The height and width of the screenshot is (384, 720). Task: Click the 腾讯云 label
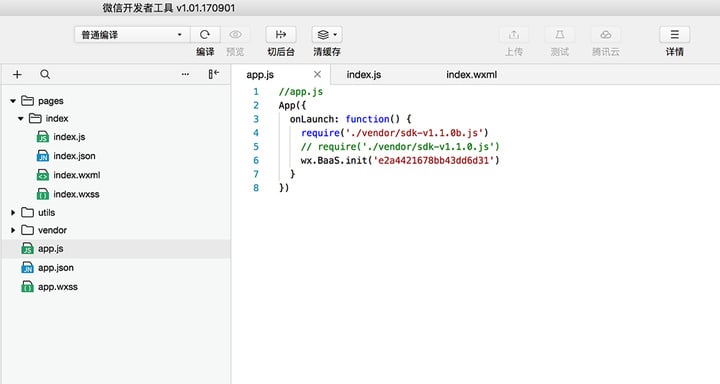pyautogui.click(x=606, y=52)
